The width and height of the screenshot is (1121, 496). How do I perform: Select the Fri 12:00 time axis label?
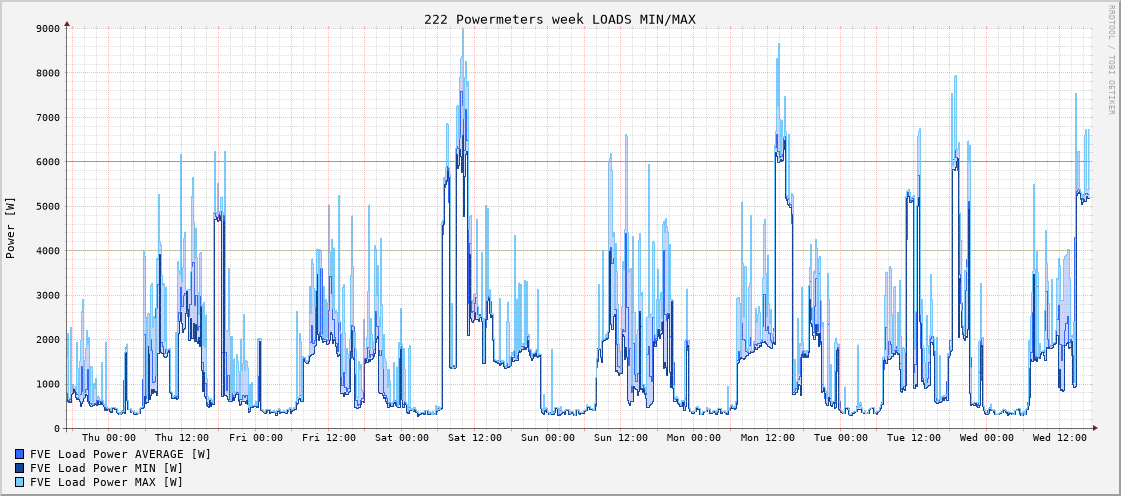point(329,438)
